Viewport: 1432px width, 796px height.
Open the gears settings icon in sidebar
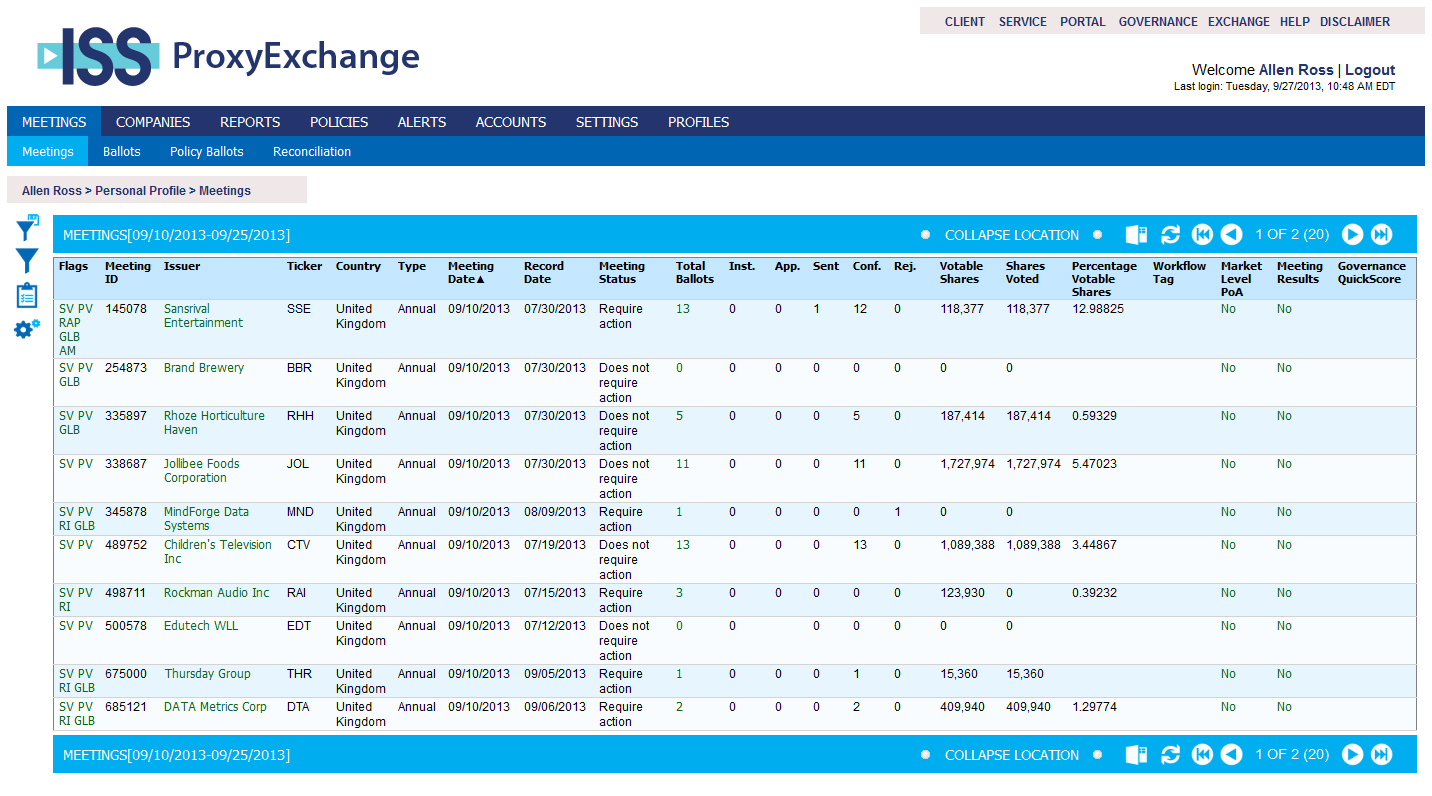pos(27,328)
